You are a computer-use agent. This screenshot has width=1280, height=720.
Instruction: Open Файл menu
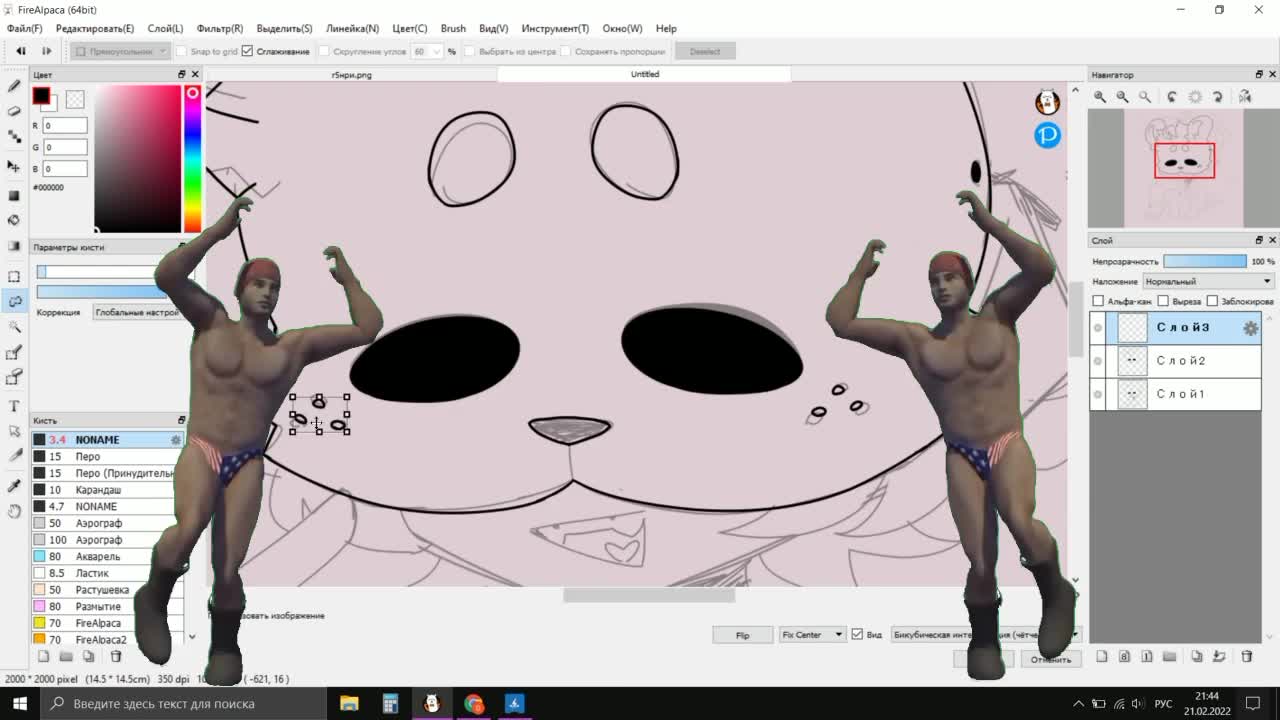click(x=24, y=28)
